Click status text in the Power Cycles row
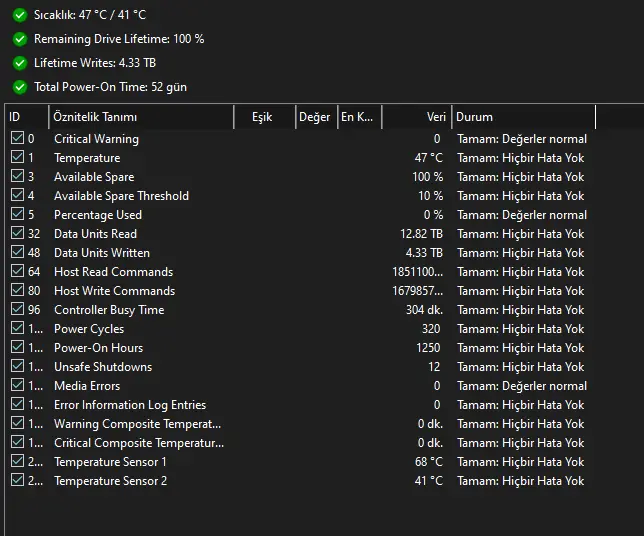The image size is (644, 536). coord(521,329)
